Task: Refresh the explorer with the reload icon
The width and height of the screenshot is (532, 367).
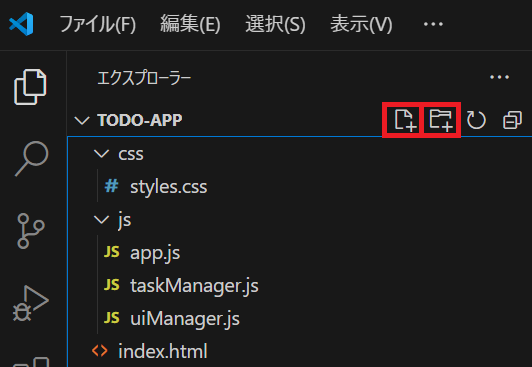Action: tap(476, 120)
